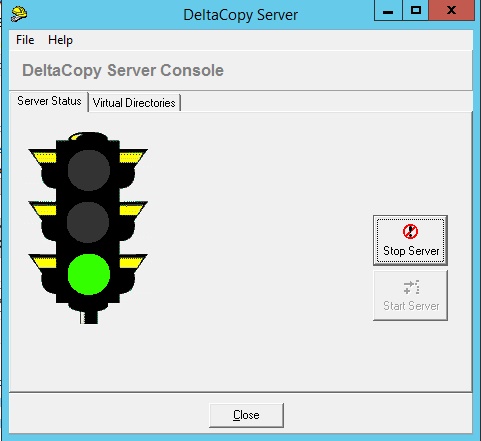Click the Close button at the bottom
This screenshot has width=481, height=441.
pos(246,415)
